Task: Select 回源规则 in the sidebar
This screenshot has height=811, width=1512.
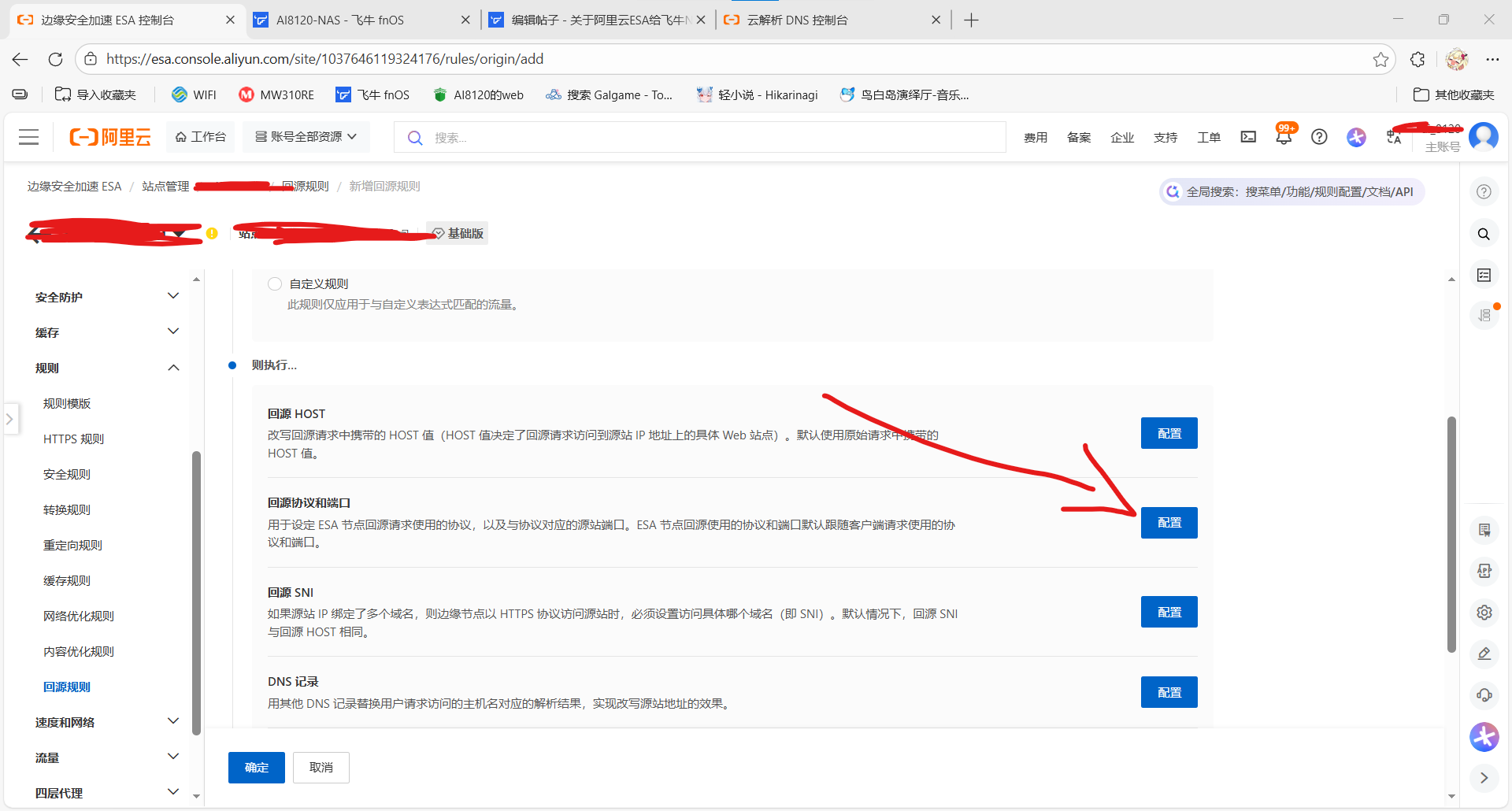Action: [67, 687]
